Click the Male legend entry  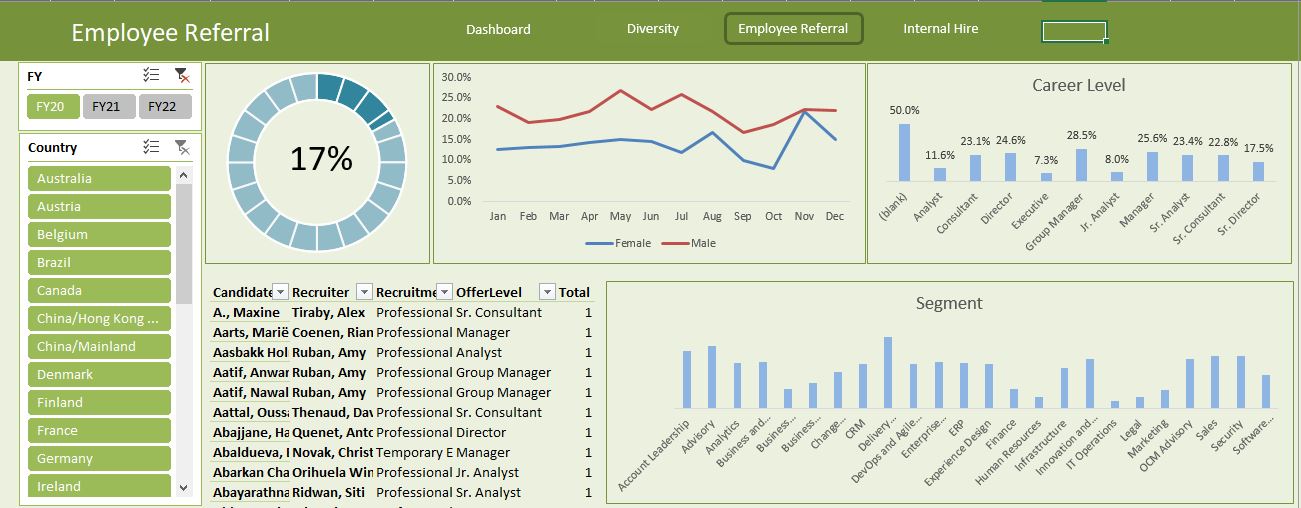tap(690, 243)
